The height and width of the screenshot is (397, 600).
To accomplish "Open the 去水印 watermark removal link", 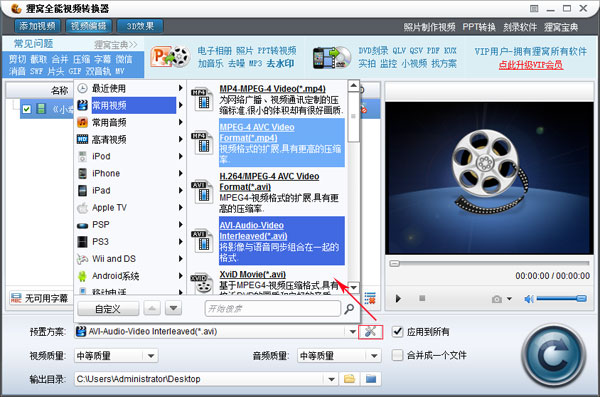I will (280, 63).
